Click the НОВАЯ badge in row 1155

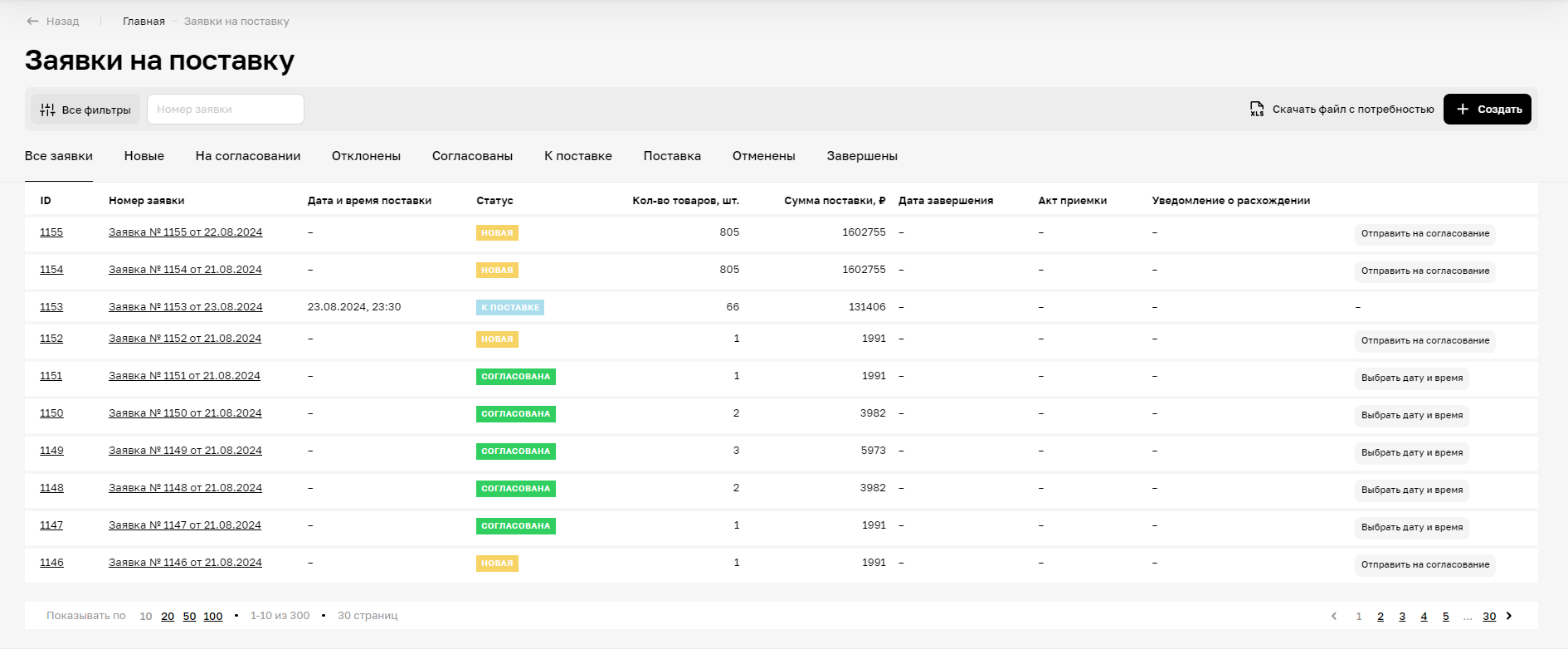497,232
